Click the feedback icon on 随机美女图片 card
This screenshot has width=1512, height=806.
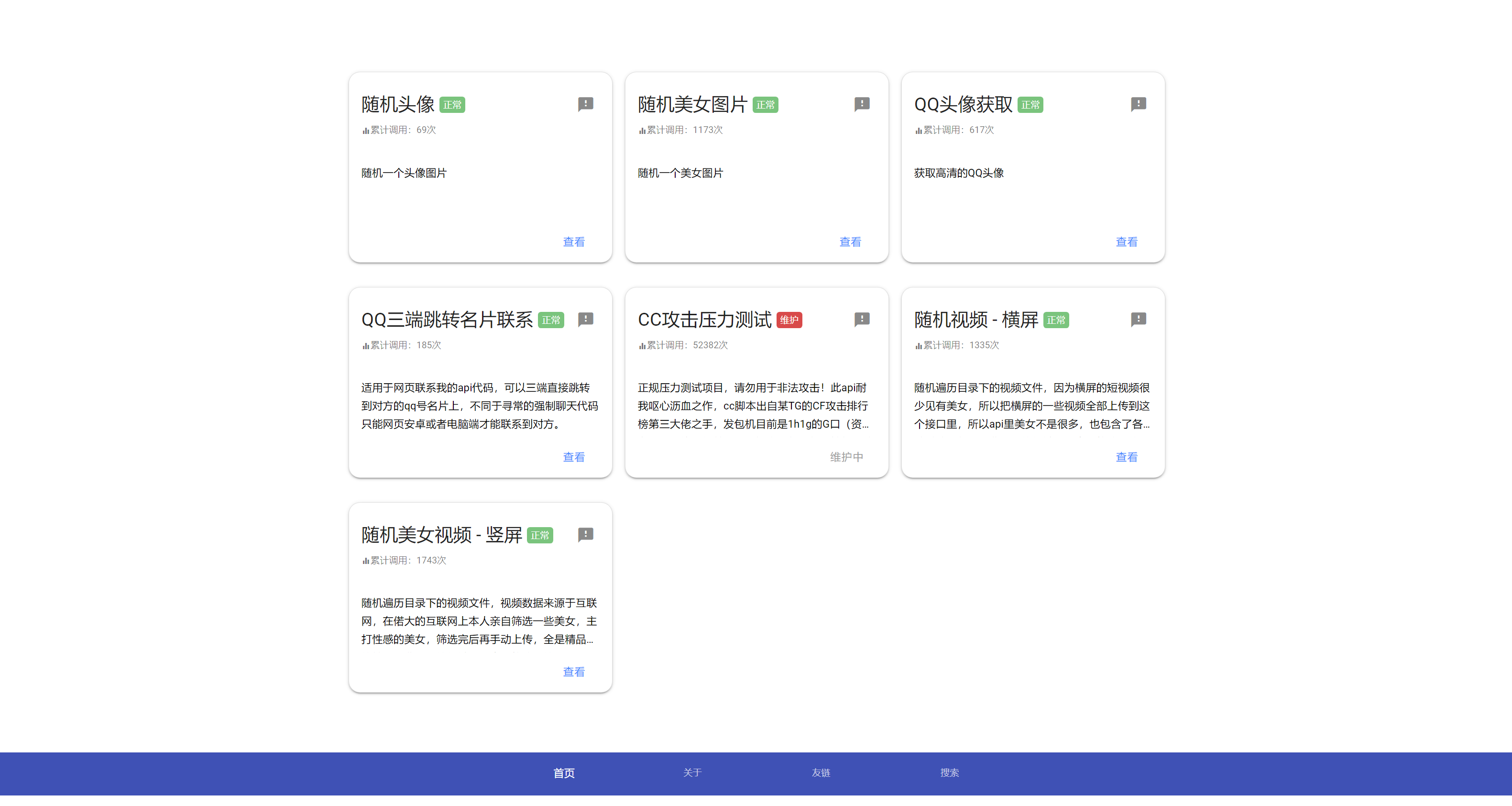pos(862,104)
